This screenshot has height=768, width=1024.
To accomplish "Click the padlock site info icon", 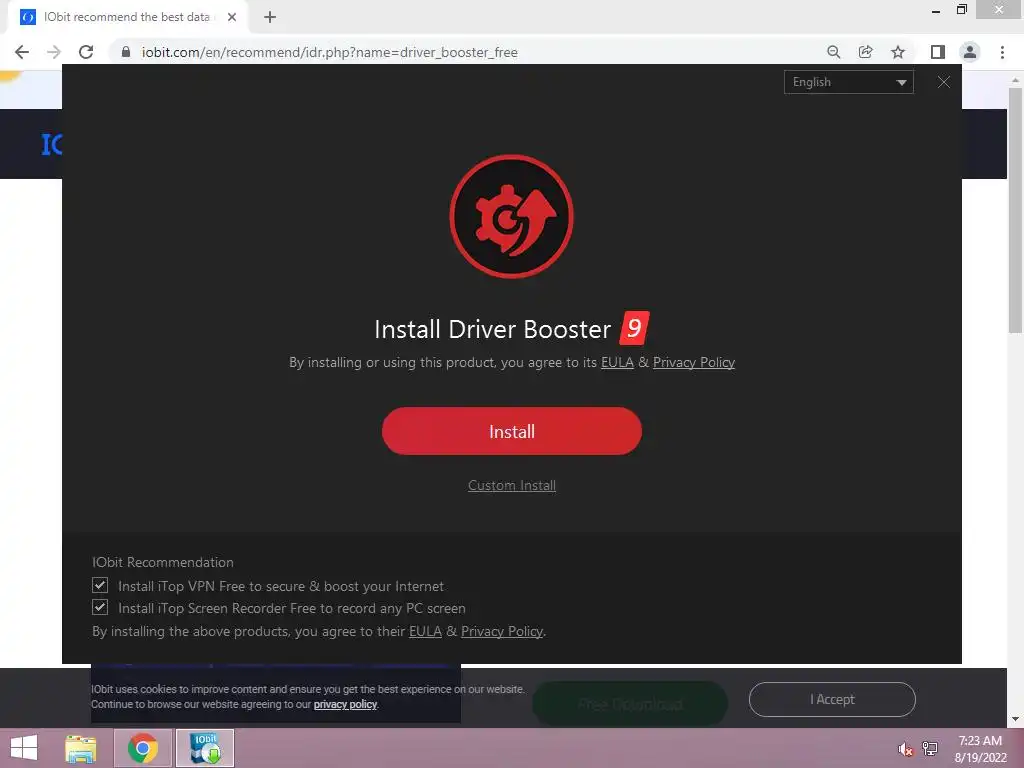I will [126, 52].
